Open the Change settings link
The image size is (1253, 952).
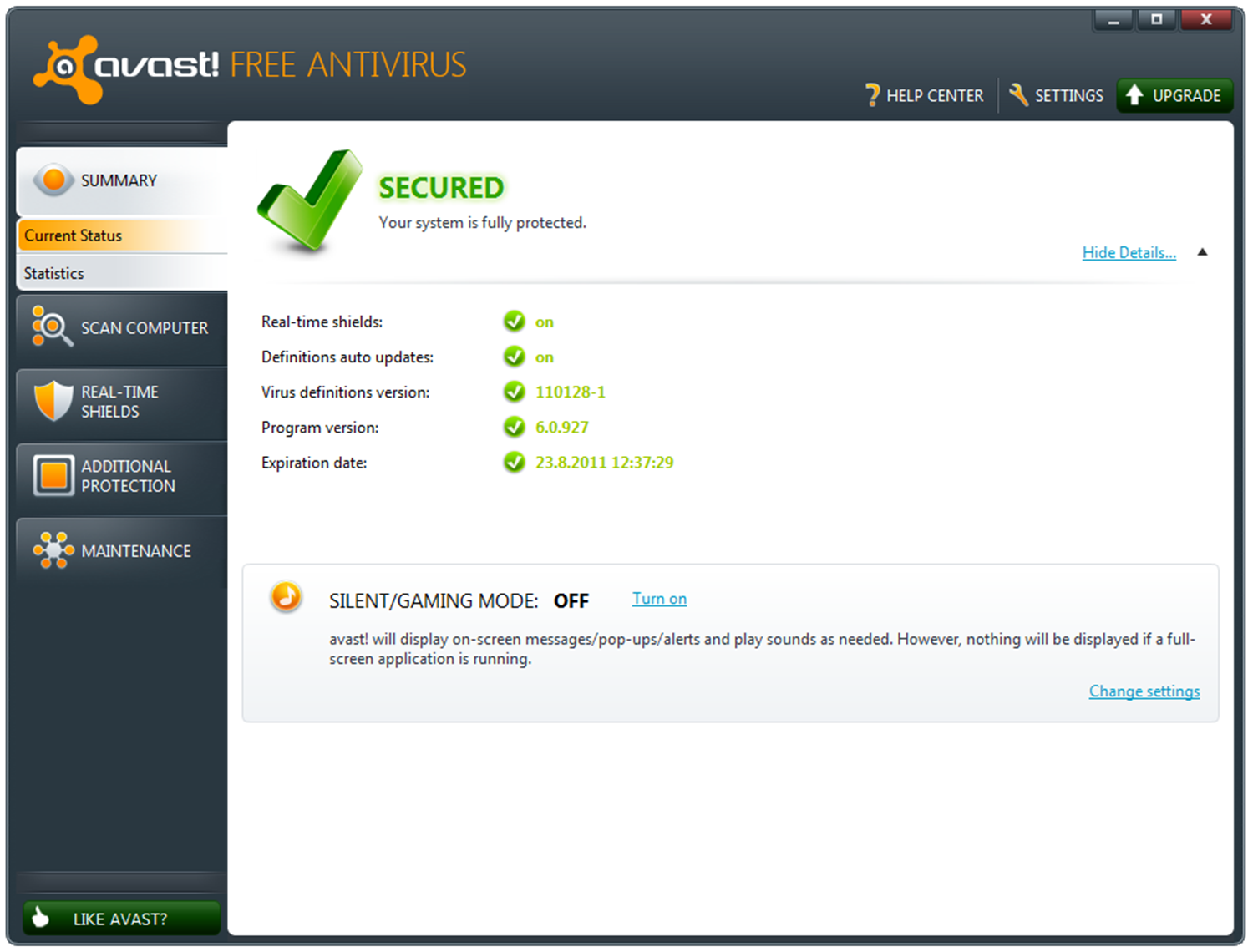tap(1144, 691)
